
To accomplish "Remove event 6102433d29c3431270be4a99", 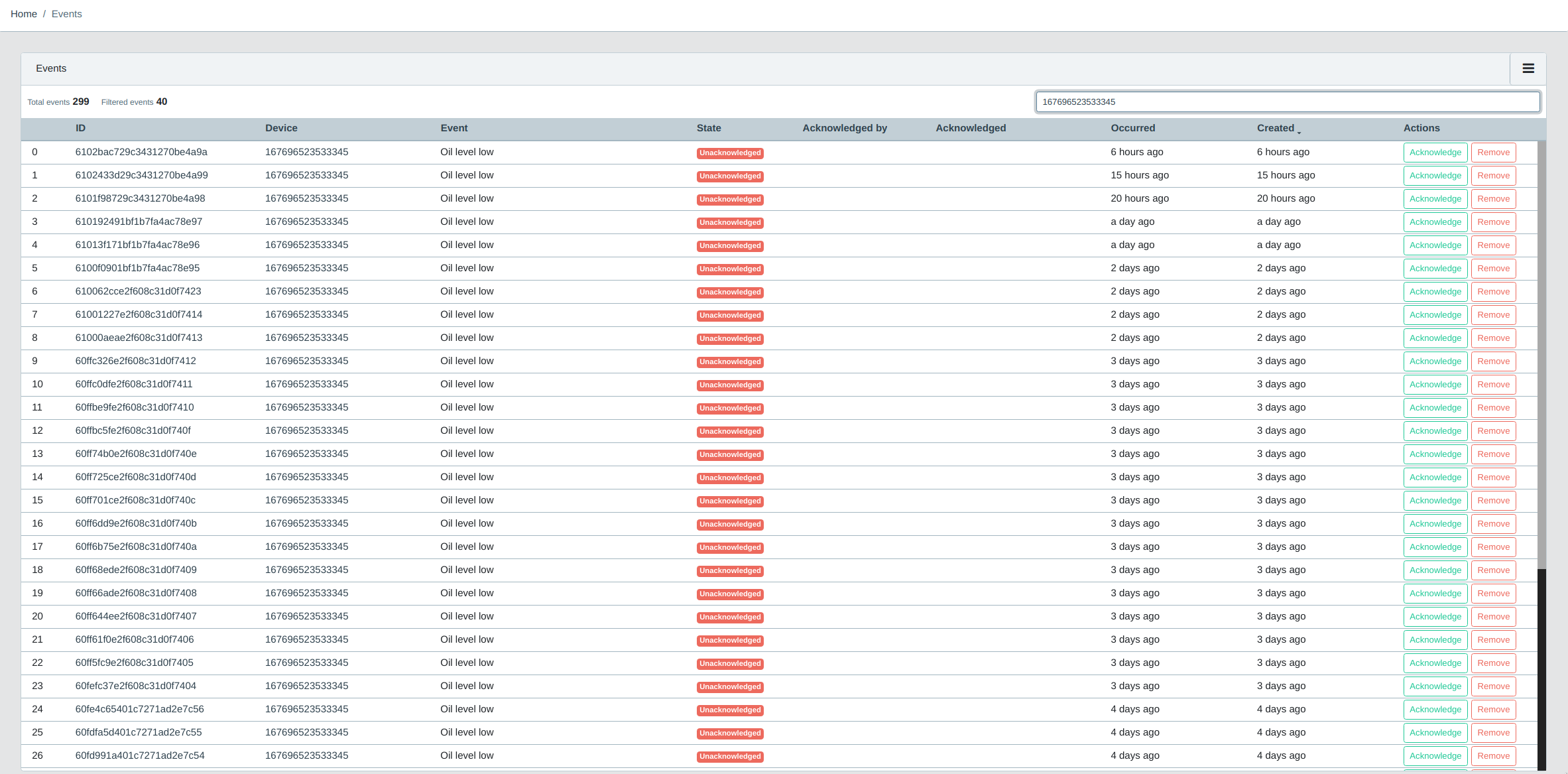I will (1493, 176).
